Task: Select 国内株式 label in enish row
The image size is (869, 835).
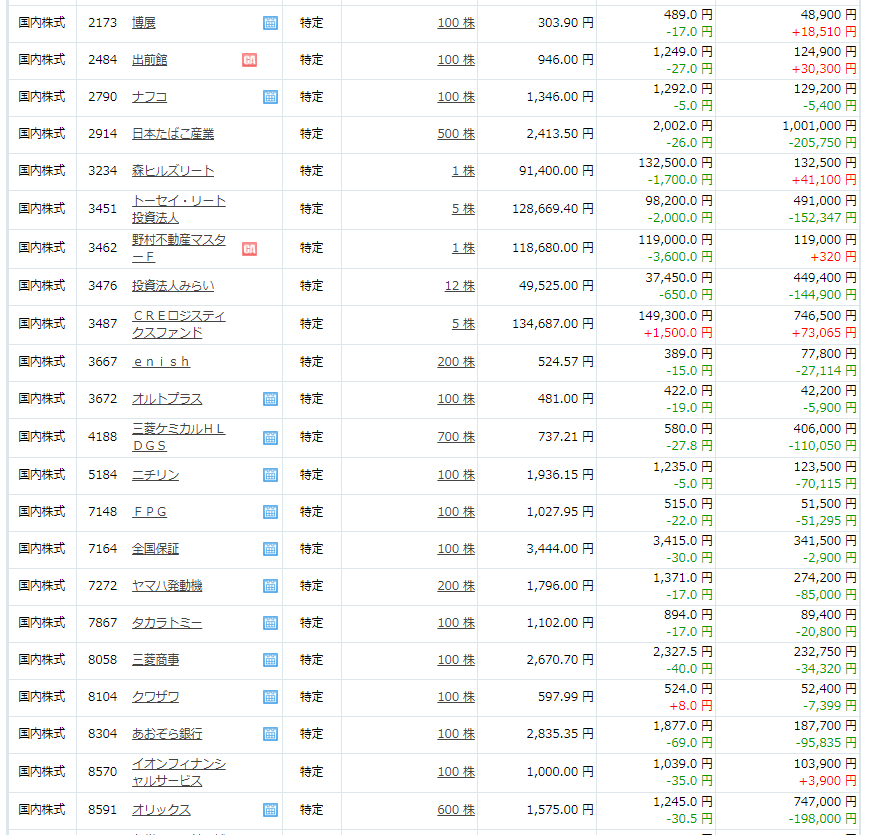Action: 42,362
